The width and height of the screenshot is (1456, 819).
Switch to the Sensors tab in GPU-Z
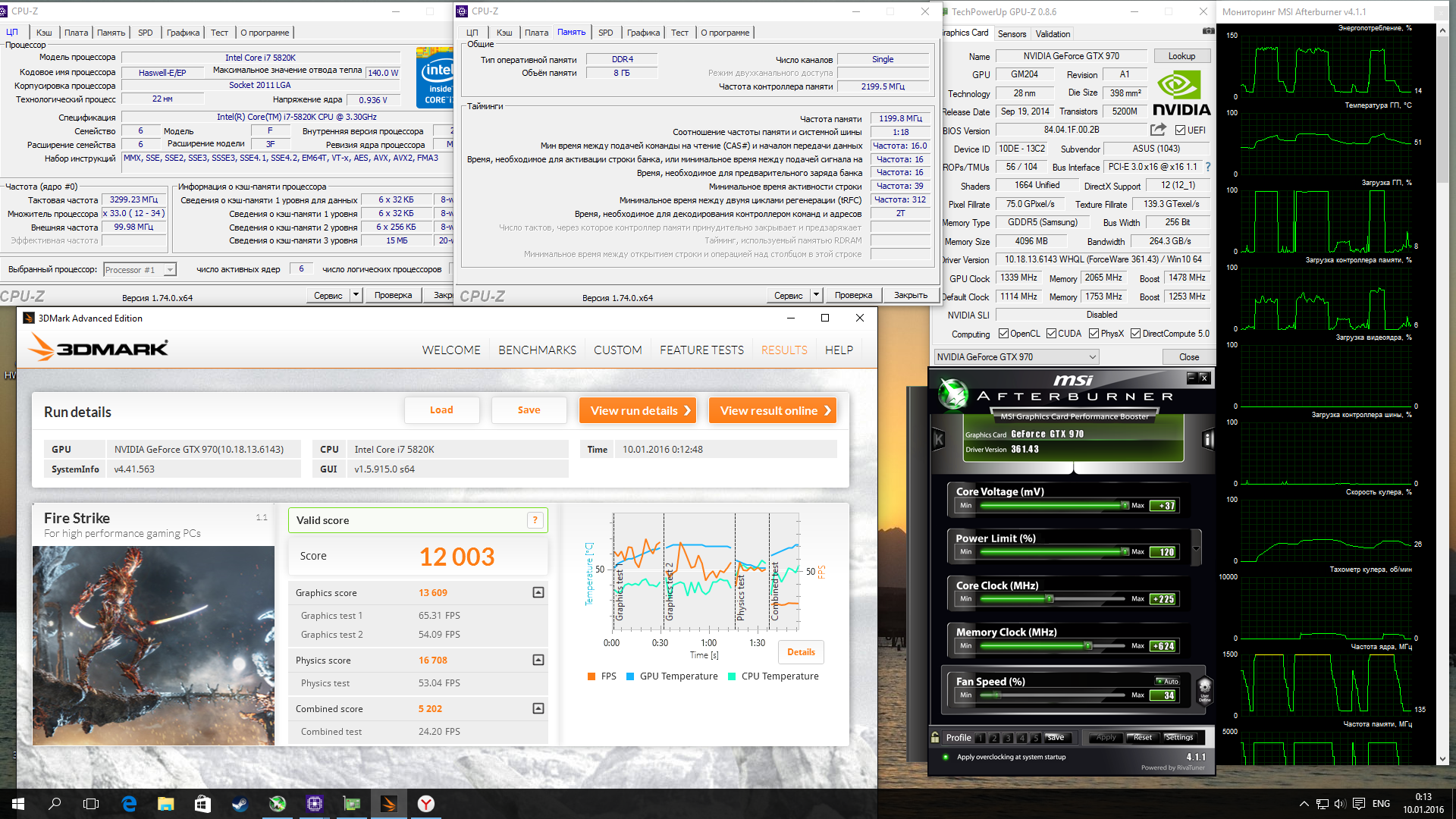[x=1012, y=33]
